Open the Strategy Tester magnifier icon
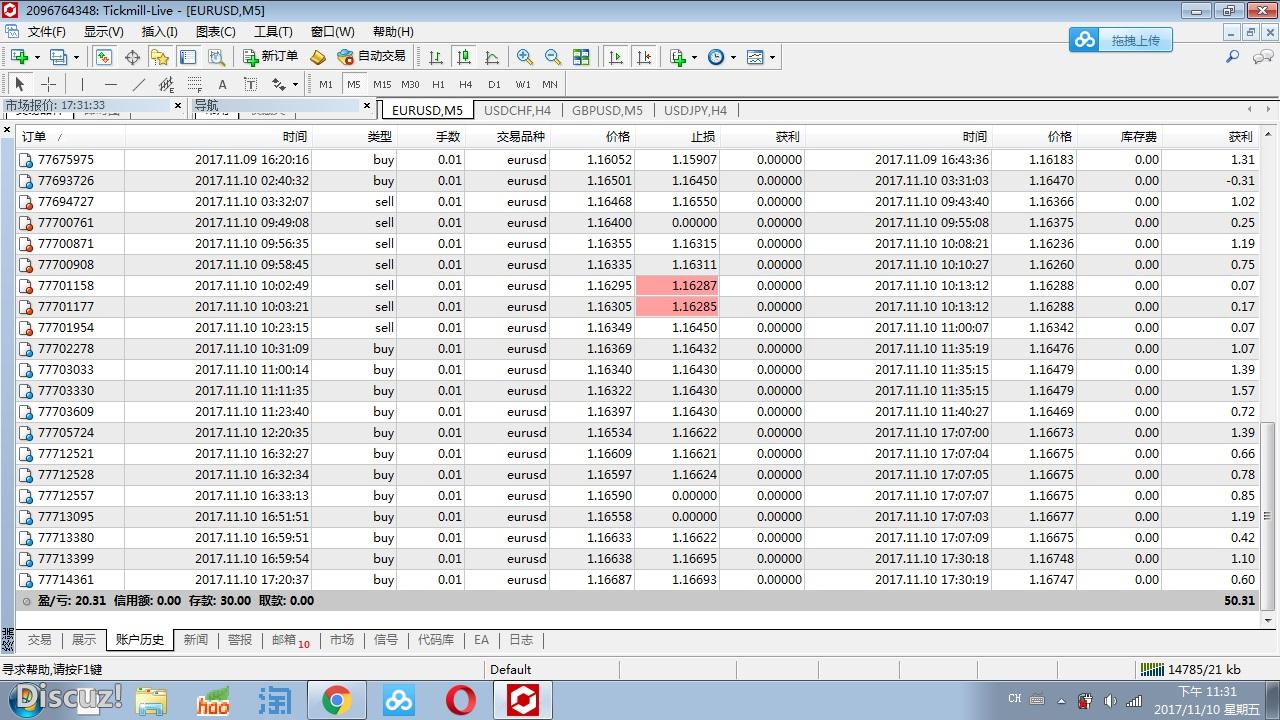Image resolution: width=1280 pixels, height=720 pixels. click(216, 57)
